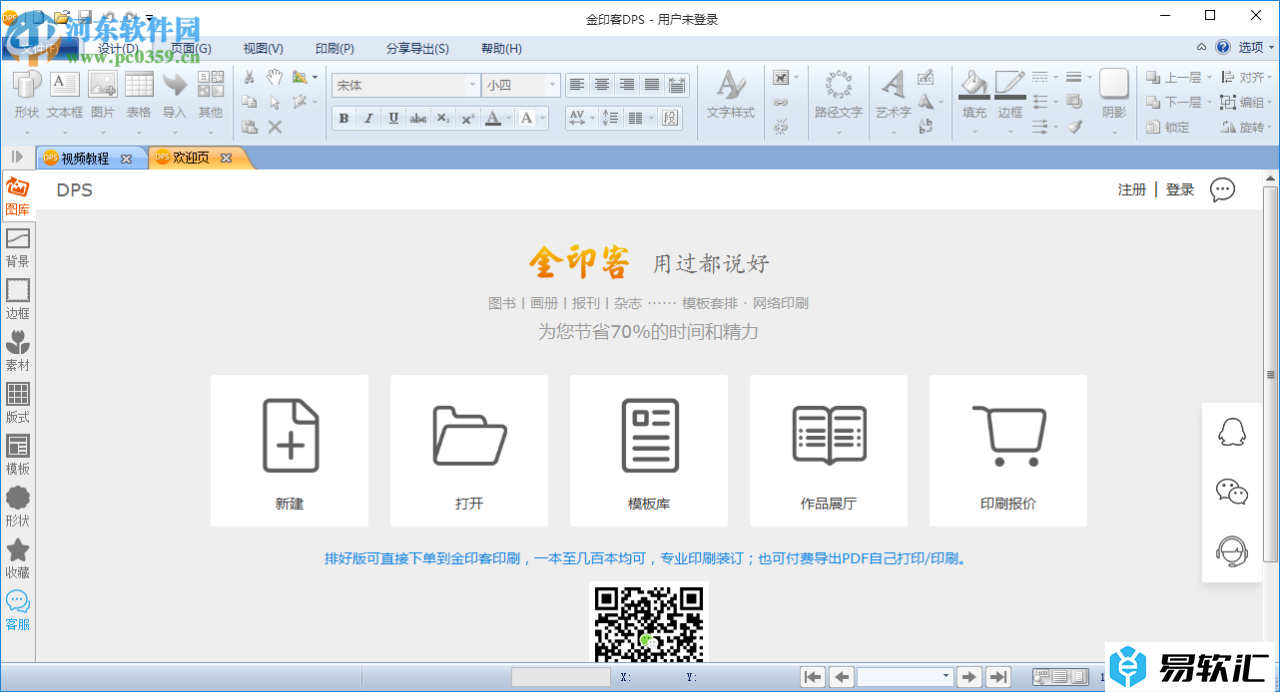Click the 路径文字 path text icon

pyautogui.click(x=838, y=95)
